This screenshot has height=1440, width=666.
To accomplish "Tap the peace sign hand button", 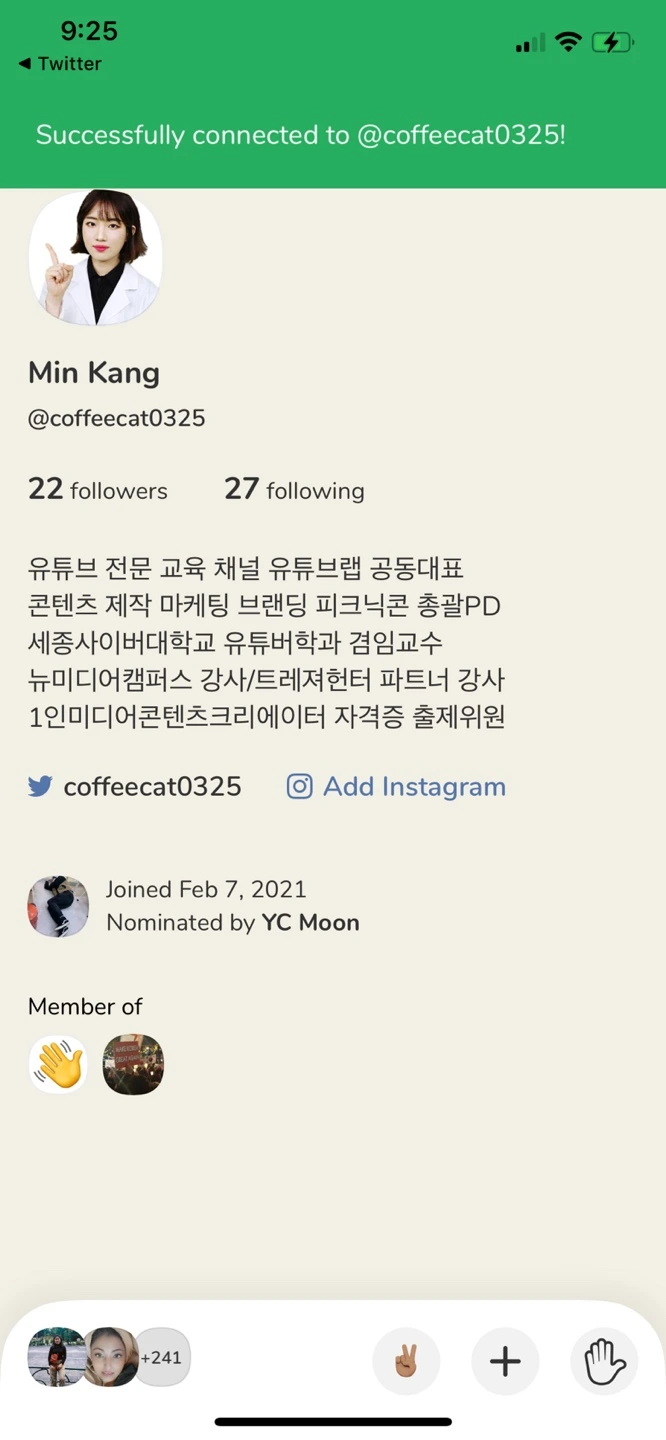I will point(406,1361).
